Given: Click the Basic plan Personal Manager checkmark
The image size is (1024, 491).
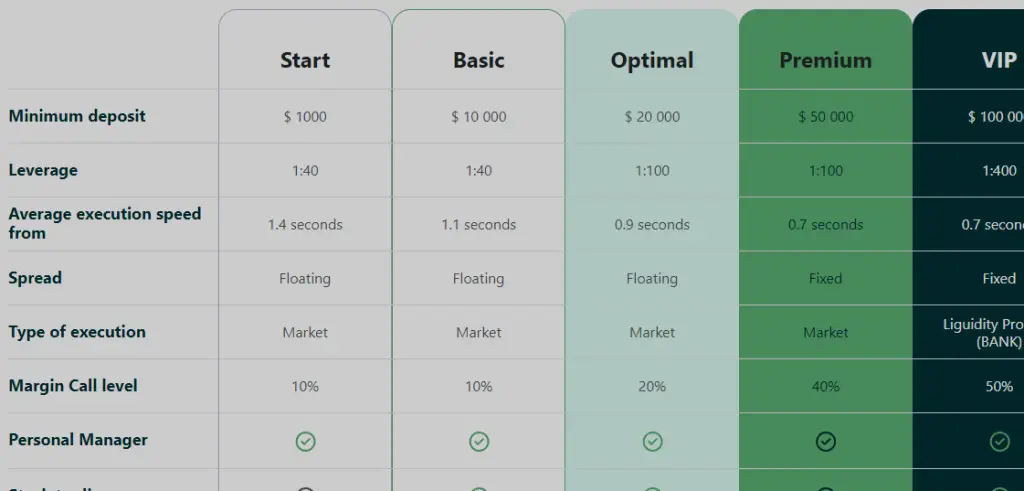Looking at the screenshot, I should coord(479,440).
